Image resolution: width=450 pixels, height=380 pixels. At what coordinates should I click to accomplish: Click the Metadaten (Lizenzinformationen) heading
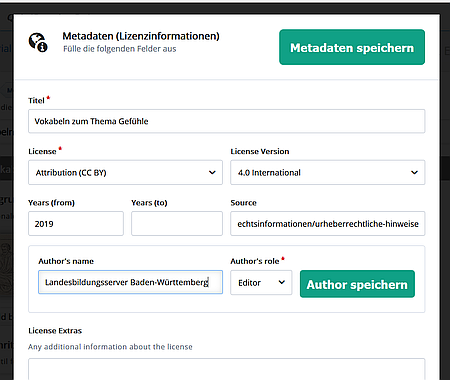click(141, 36)
